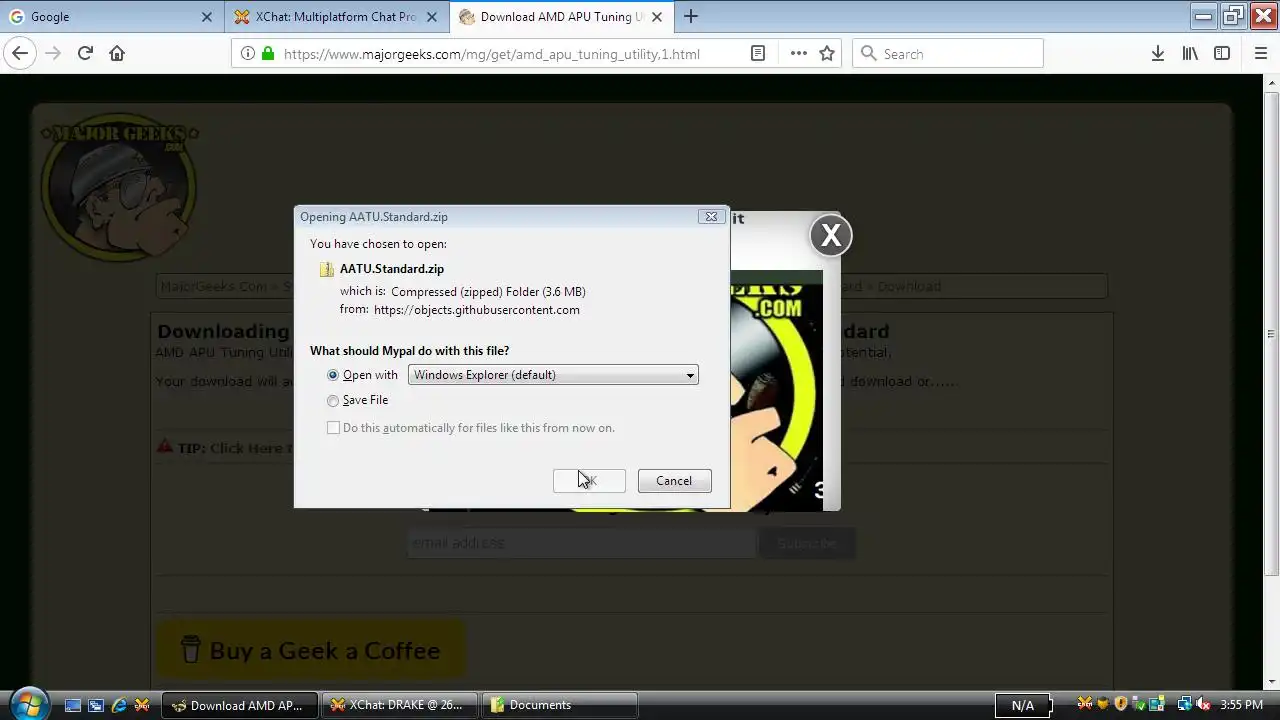Click the MajorGeeks logo on page
The width and height of the screenshot is (1280, 720).
(119, 189)
